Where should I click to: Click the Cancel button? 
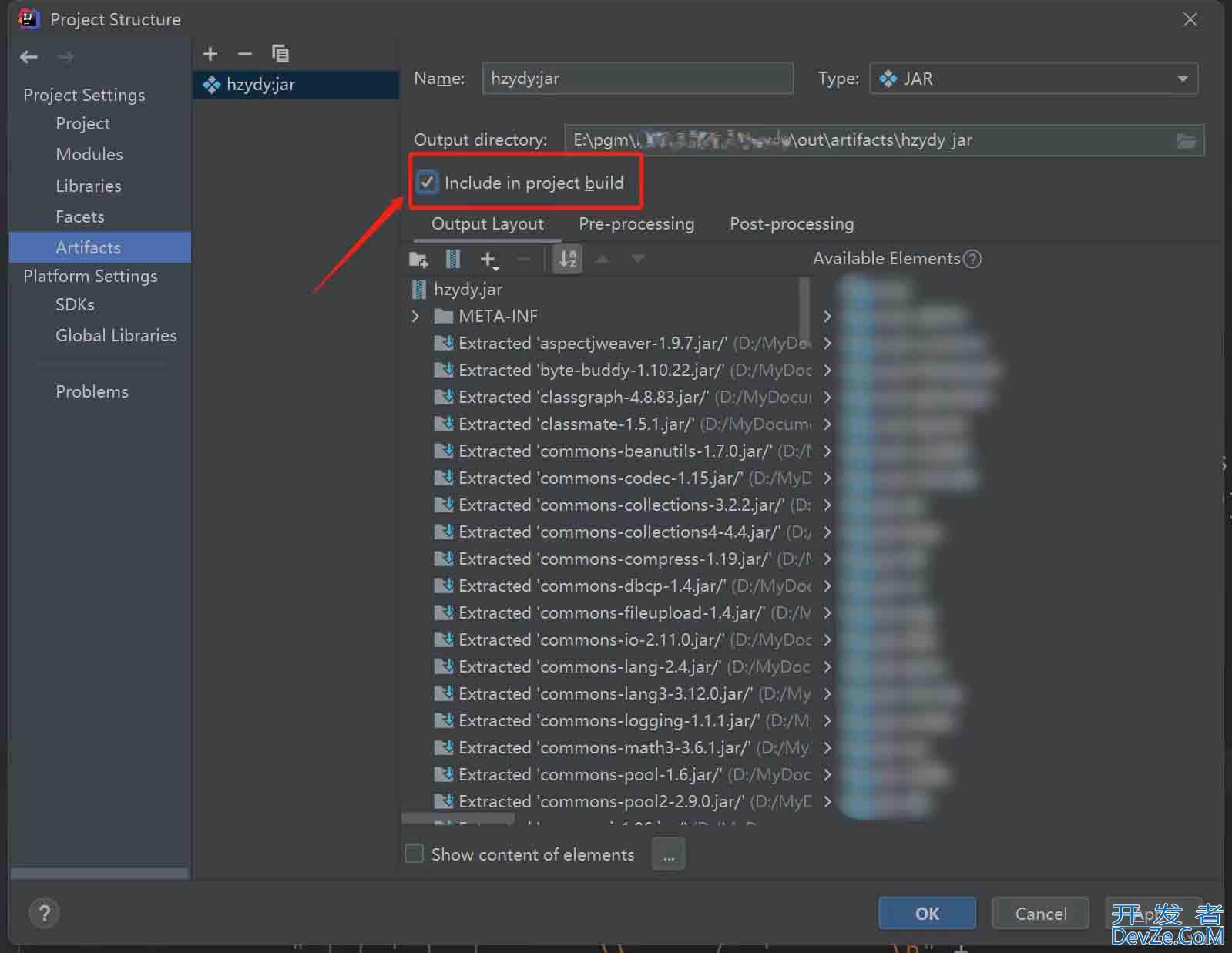(1041, 914)
